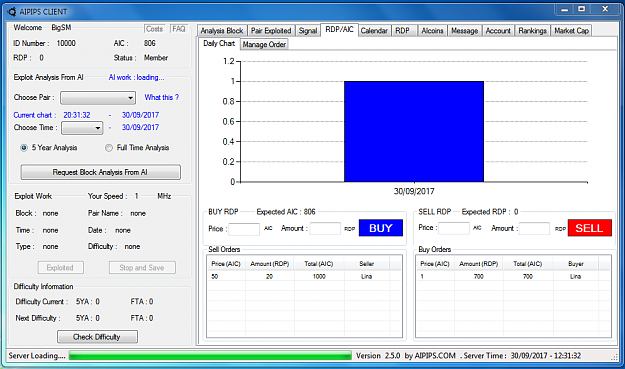Click the Current chart time 20:31:32

tap(77, 115)
